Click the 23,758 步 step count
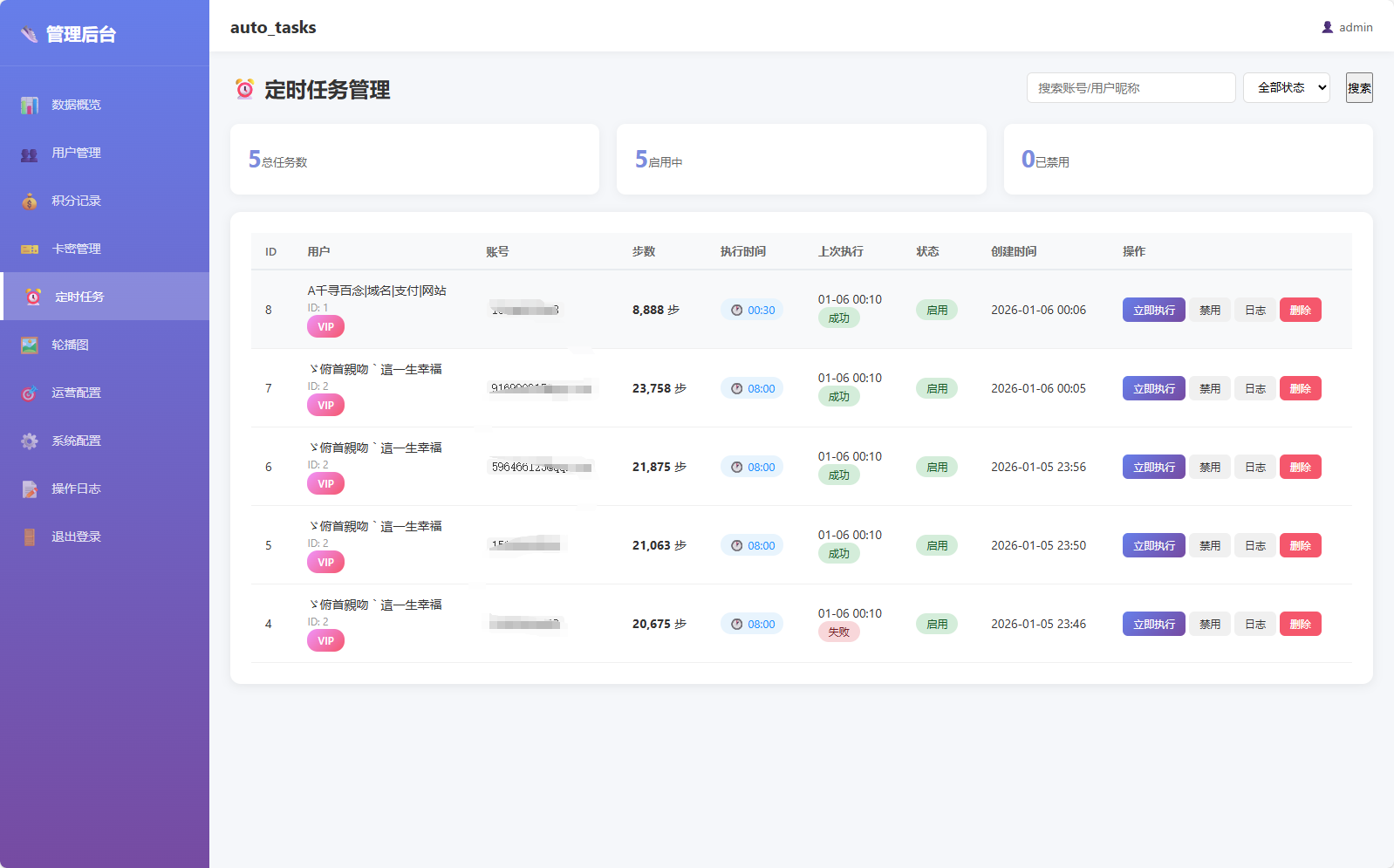The image size is (1394, 868). click(659, 388)
